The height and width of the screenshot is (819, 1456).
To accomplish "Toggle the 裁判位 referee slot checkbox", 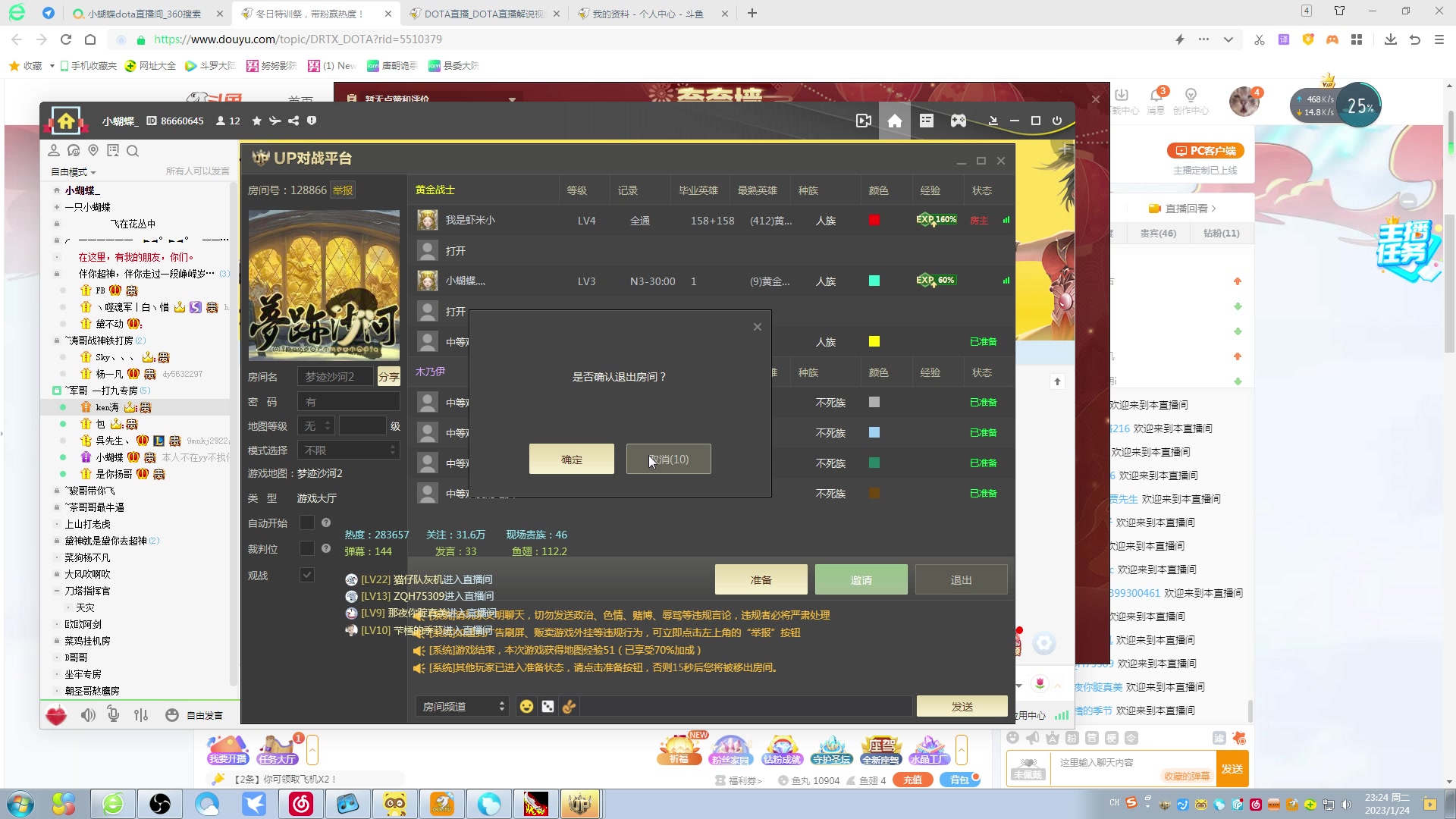I will pos(307,548).
